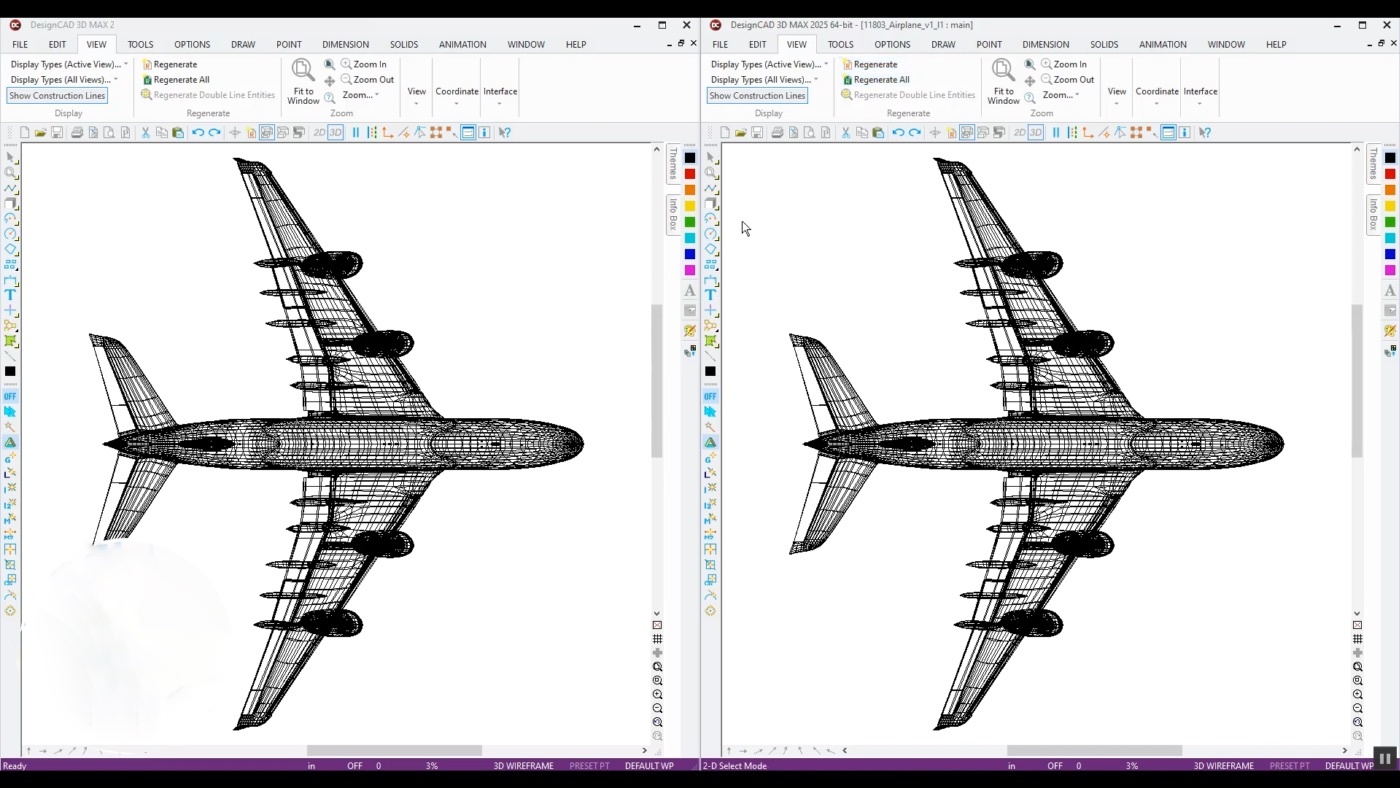This screenshot has height=788, width=1400.
Task: Open the Display Types (Active View) dropdown
Action: pos(65,63)
